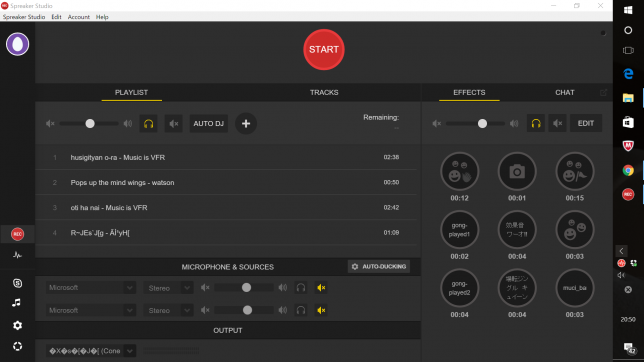The width and height of the screenshot is (644, 362).
Task: Adjust the effects volume slider
Action: click(476, 123)
